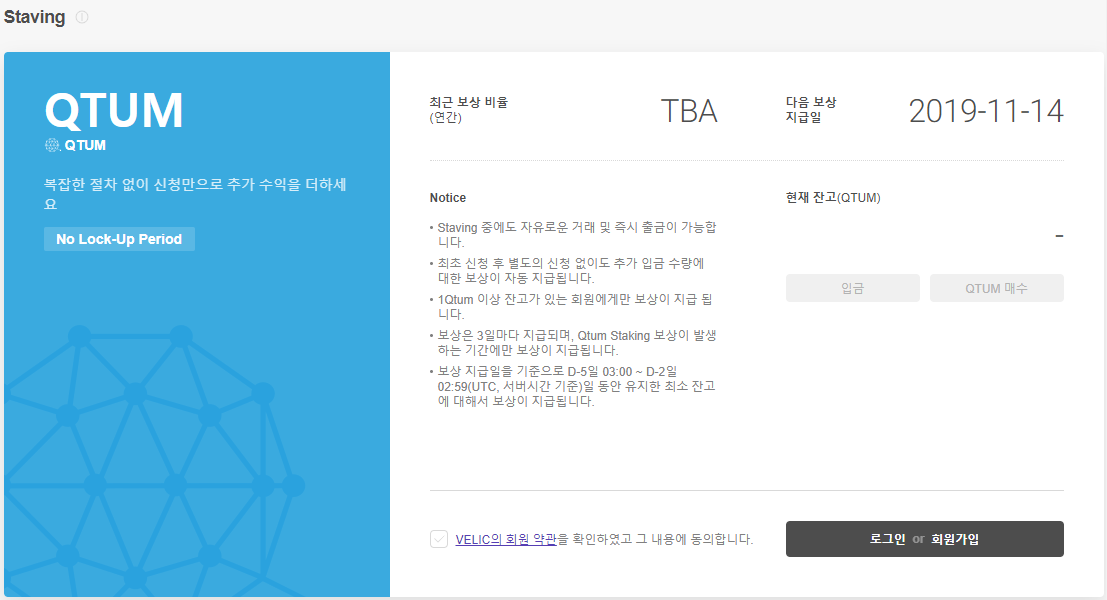Image resolution: width=1107 pixels, height=600 pixels.
Task: Click notice about 보상은 3일마다 지급
Action: 573,342
